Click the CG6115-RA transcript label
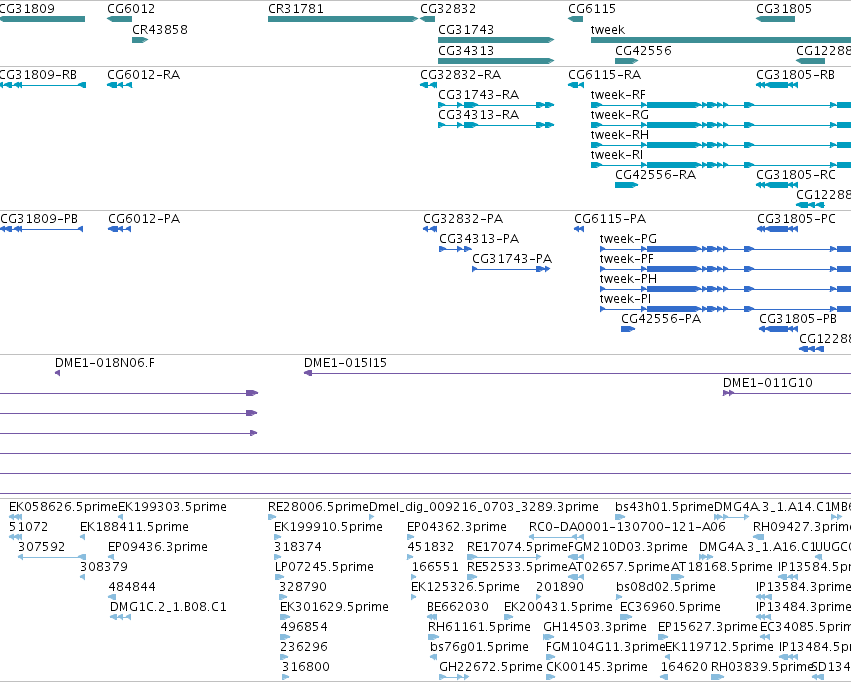This screenshot has height=682, width=851. (x=604, y=75)
